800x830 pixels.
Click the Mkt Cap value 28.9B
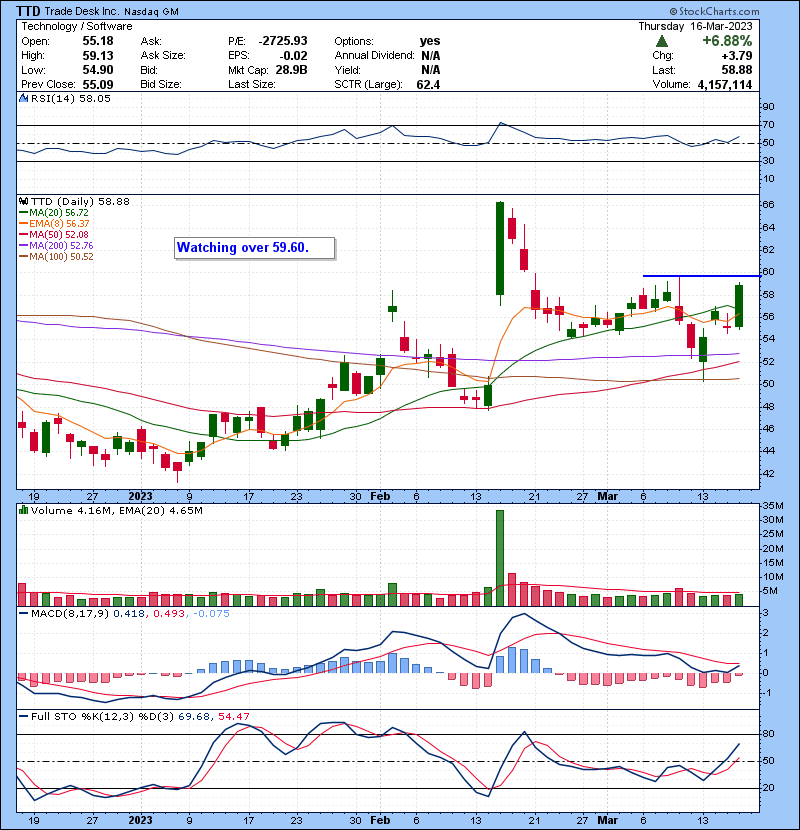click(x=291, y=70)
